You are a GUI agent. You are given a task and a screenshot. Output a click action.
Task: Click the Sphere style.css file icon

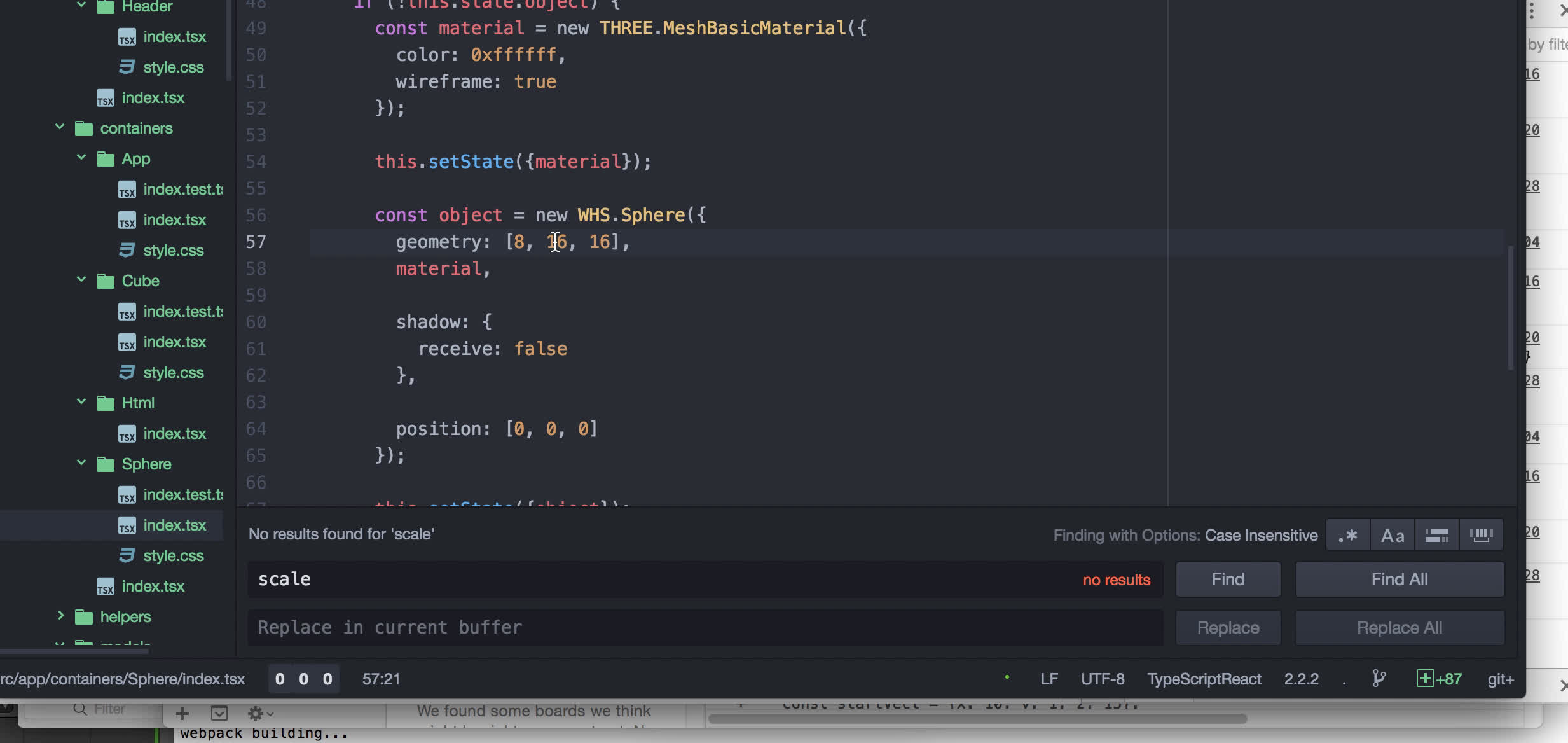tap(127, 555)
